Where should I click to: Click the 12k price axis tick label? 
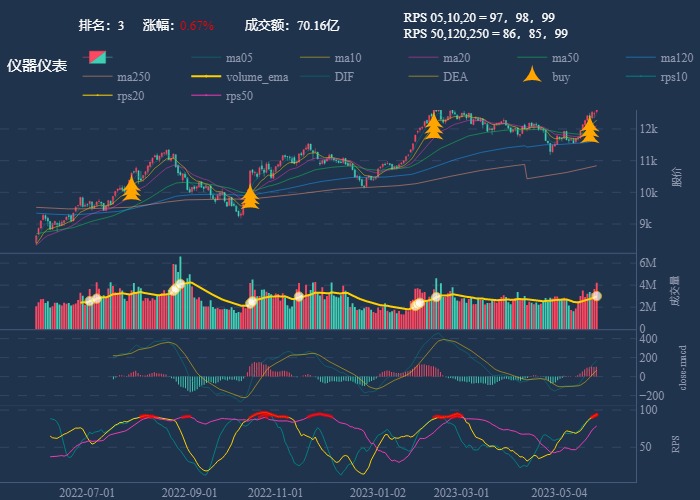coord(648,129)
